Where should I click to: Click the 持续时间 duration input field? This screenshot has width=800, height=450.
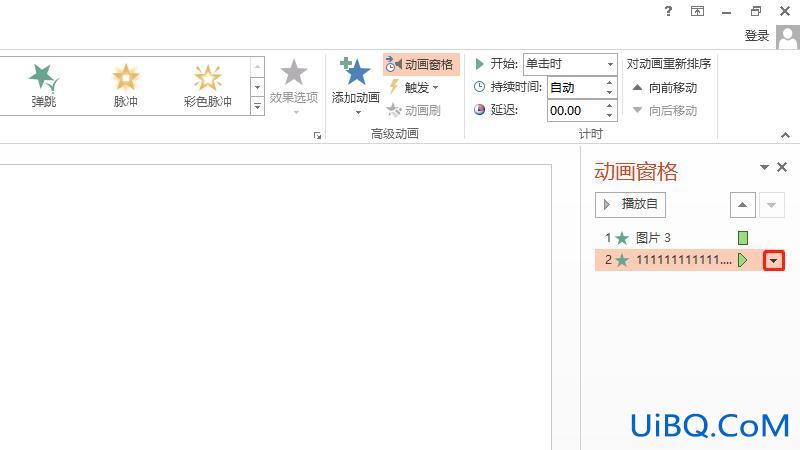tap(576, 88)
